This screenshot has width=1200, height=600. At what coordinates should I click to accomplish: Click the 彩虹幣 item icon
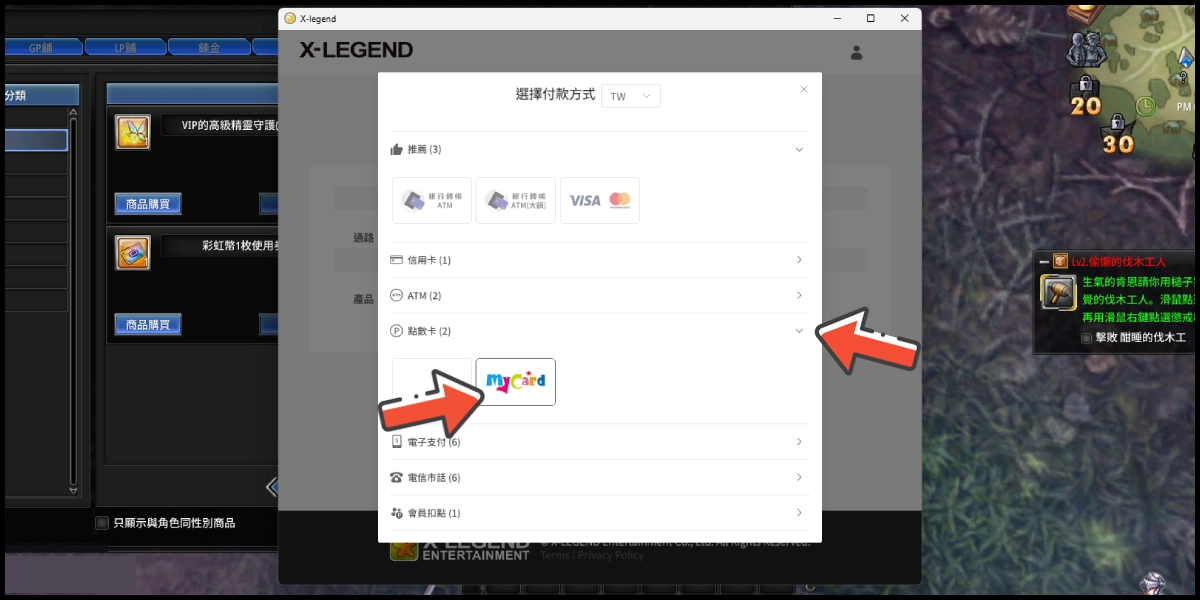[132, 252]
